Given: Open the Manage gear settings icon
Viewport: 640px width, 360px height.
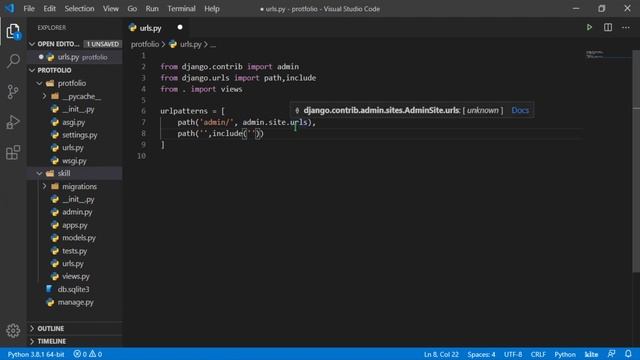Looking at the screenshot, I should (x=13, y=330).
